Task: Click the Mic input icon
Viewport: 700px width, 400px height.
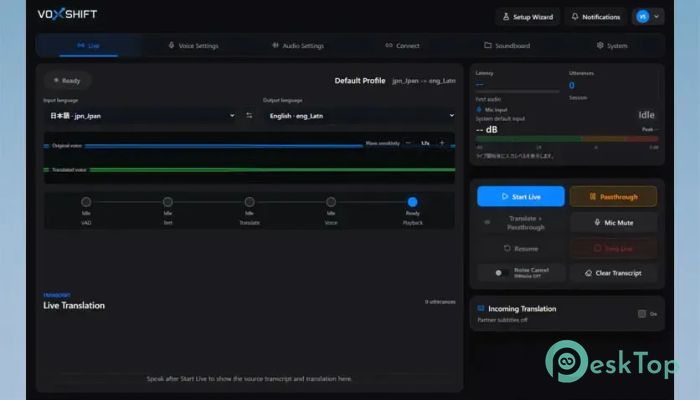Action: 479,109
